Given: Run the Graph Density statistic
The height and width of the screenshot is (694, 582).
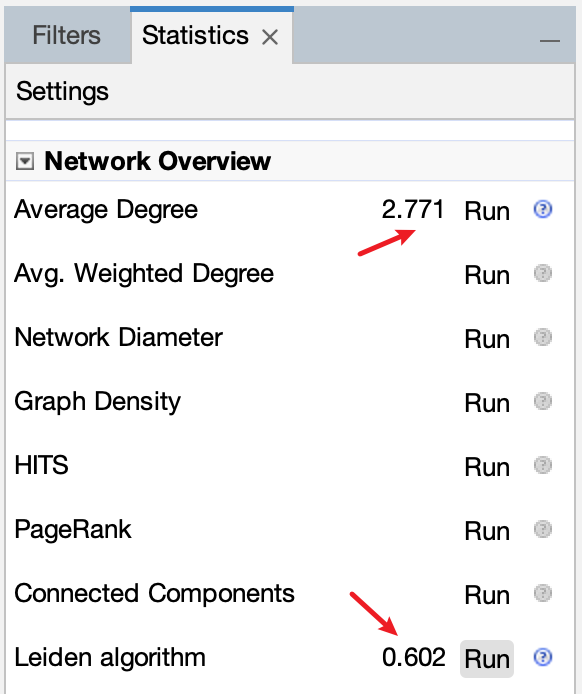Looking at the screenshot, I should [487, 403].
